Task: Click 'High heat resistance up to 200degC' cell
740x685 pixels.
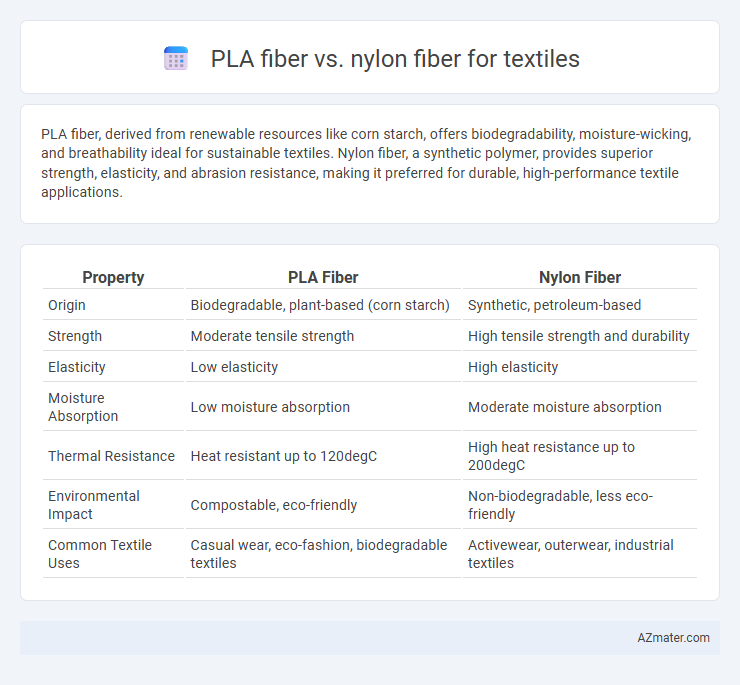Action: [551, 456]
